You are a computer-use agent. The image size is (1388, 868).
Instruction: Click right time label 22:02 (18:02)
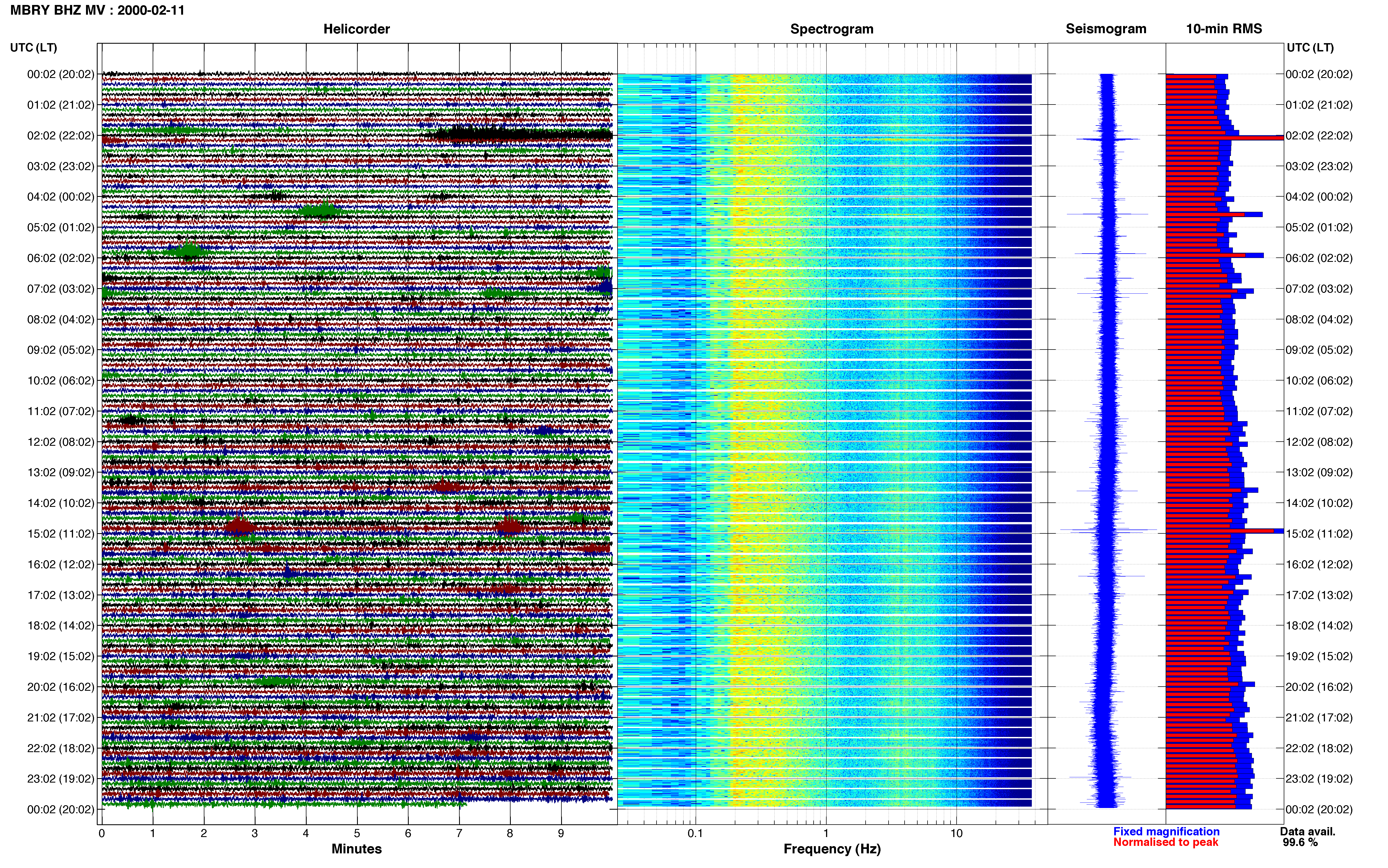[x=1319, y=749]
